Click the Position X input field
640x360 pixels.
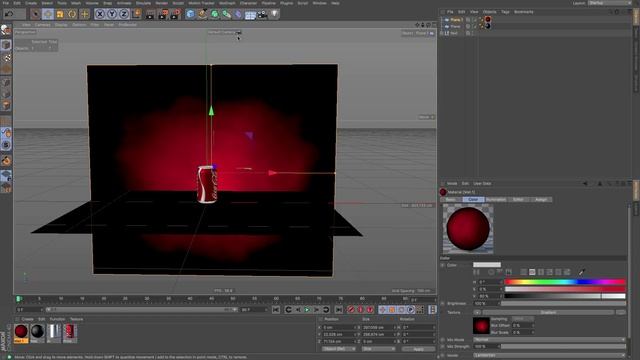pyautogui.click(x=338, y=327)
